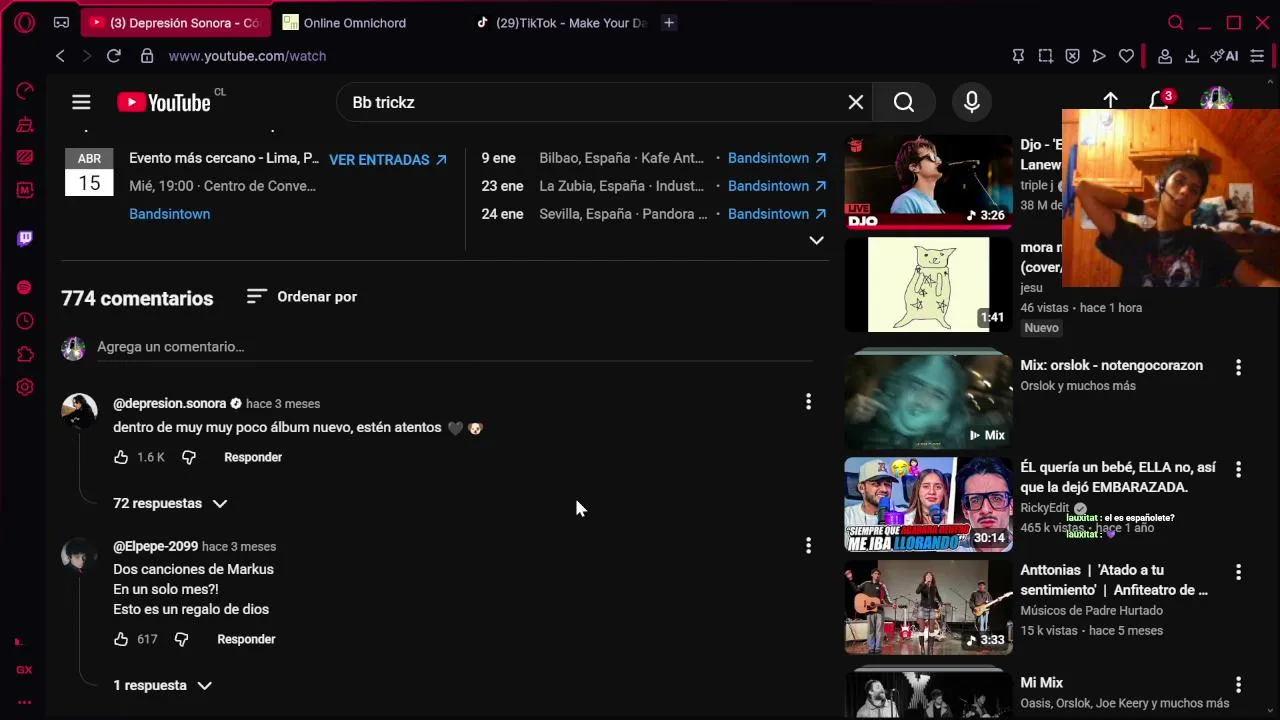
Task: Dislike the Elpepe-2099 comment
Action: point(181,639)
